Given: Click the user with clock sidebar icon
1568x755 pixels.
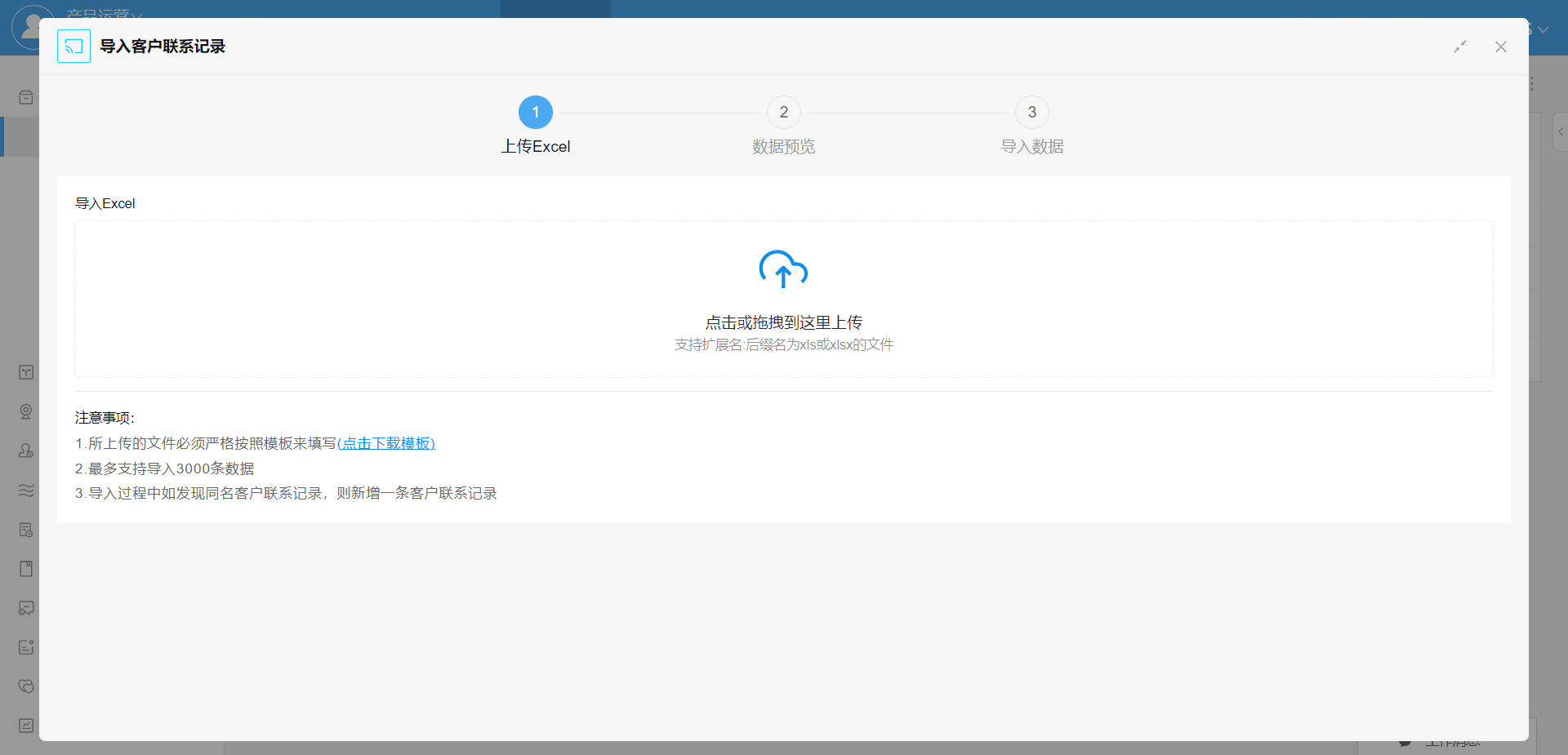Looking at the screenshot, I should click(x=26, y=451).
